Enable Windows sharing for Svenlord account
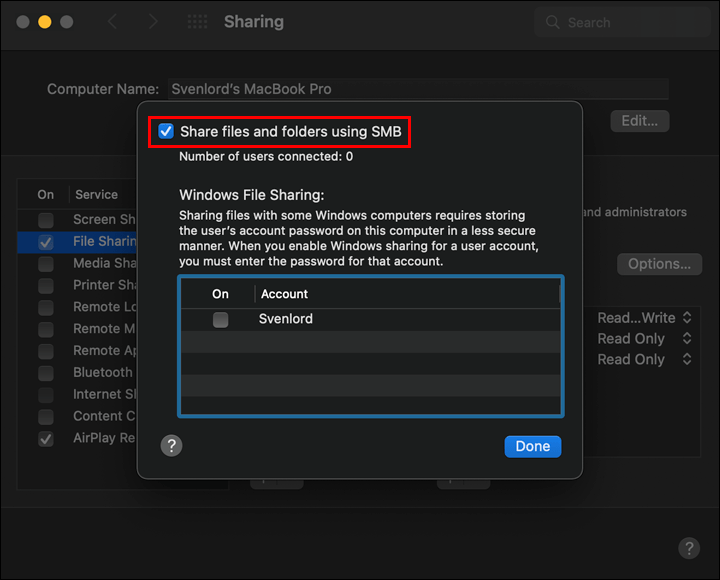The height and width of the screenshot is (580, 720). click(220, 320)
